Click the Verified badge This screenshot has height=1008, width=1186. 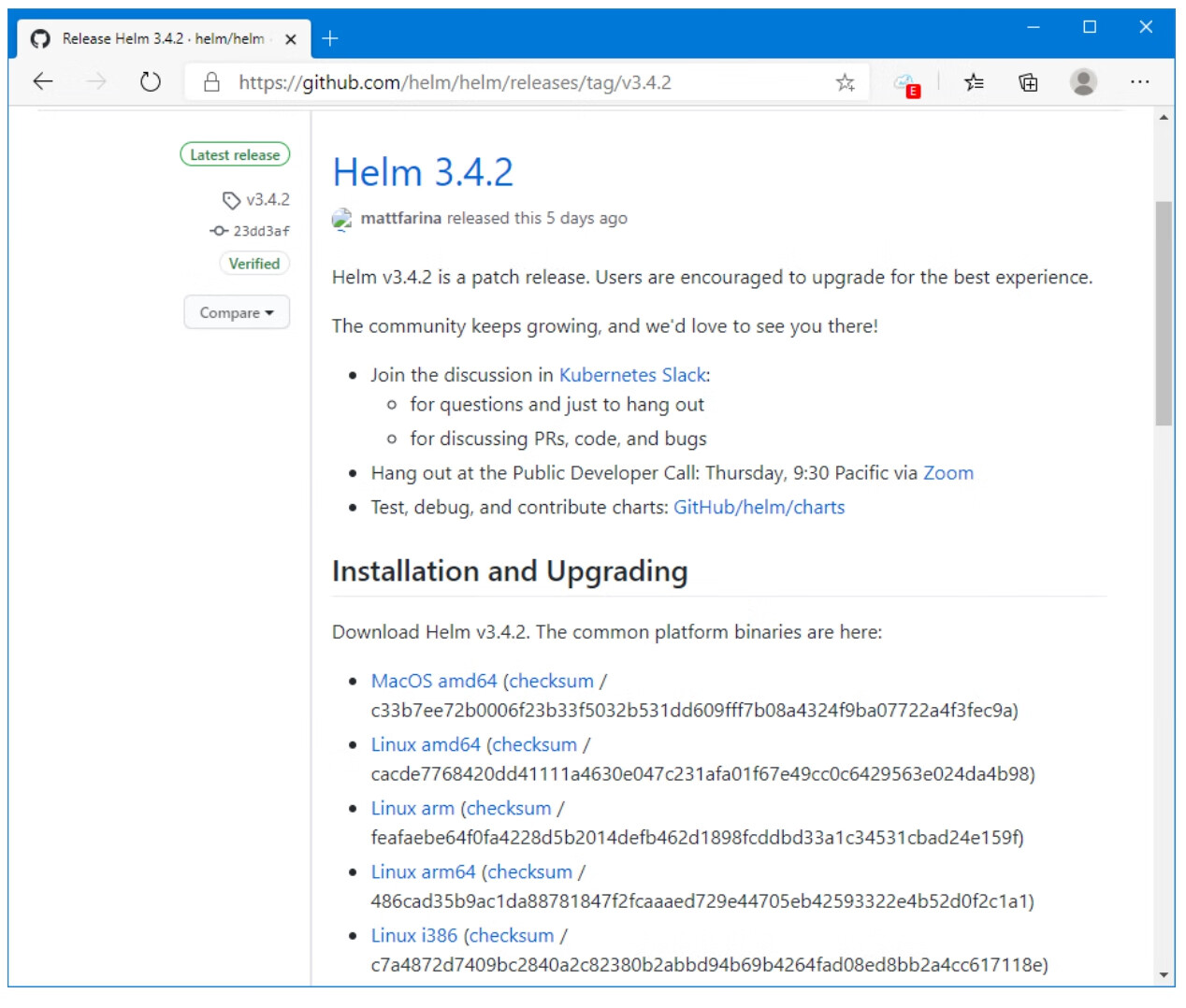pos(254,264)
